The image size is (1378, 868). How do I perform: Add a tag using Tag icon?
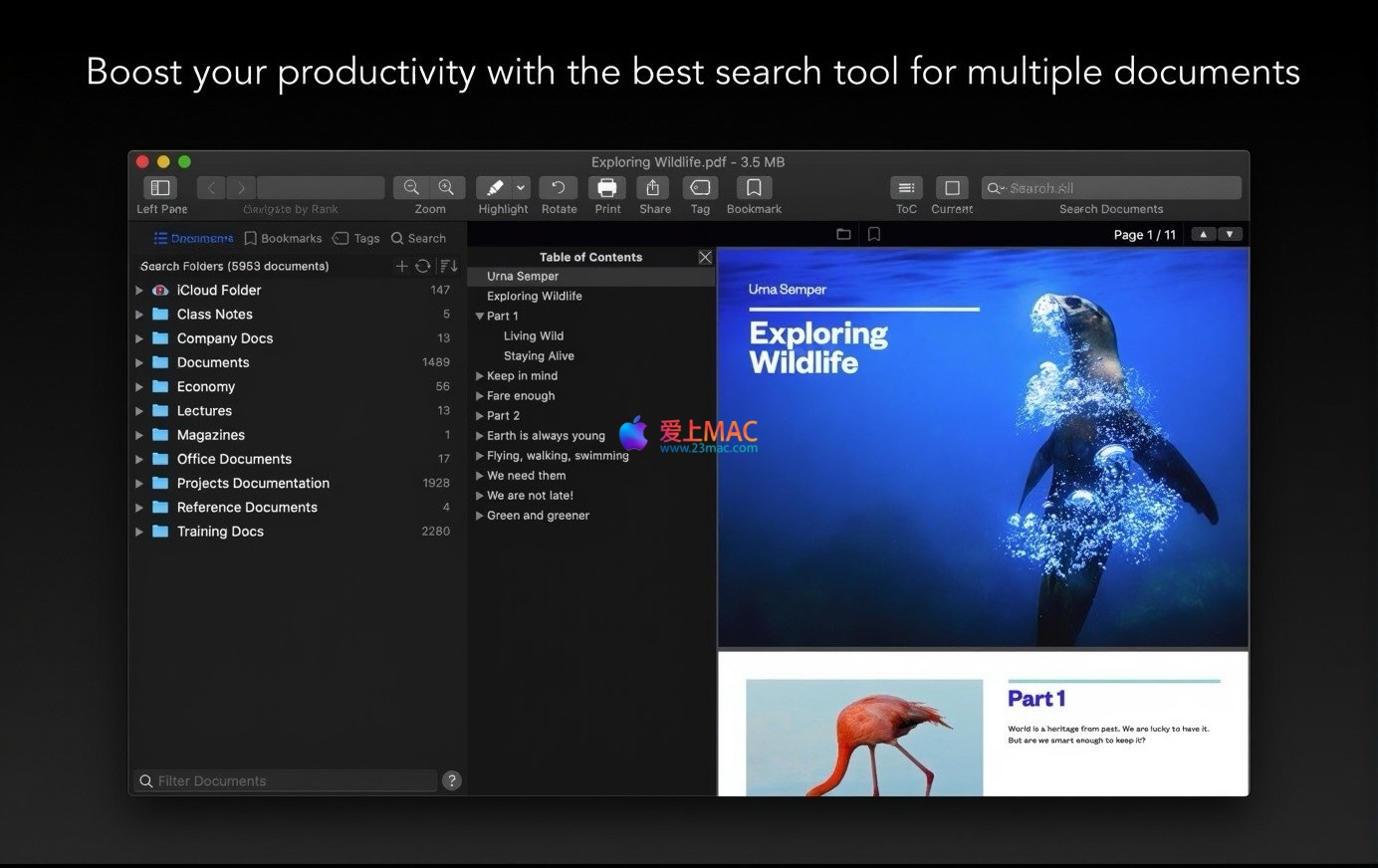[x=700, y=188]
